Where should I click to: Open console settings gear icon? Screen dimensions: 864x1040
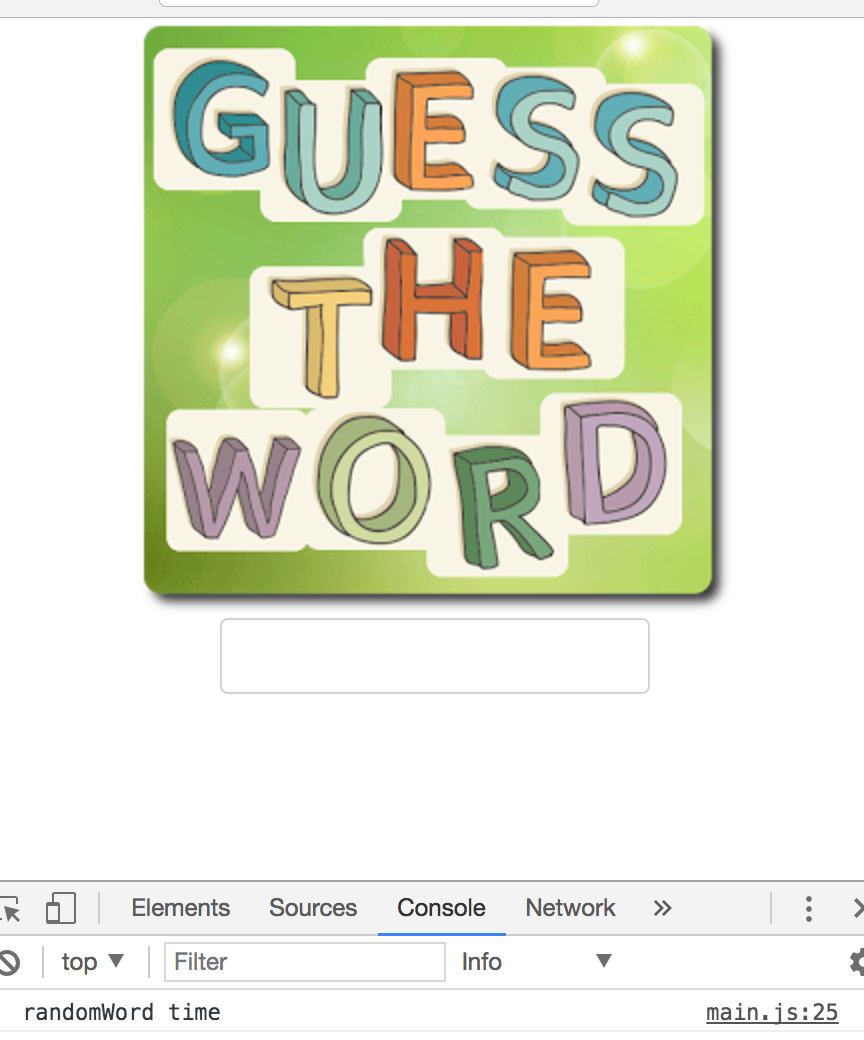tap(857, 962)
